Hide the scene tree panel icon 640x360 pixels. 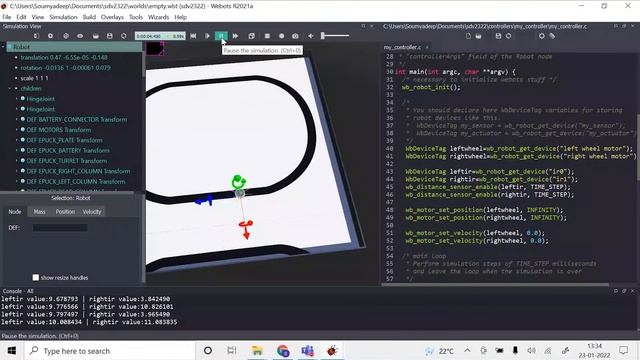(x=36, y=36)
